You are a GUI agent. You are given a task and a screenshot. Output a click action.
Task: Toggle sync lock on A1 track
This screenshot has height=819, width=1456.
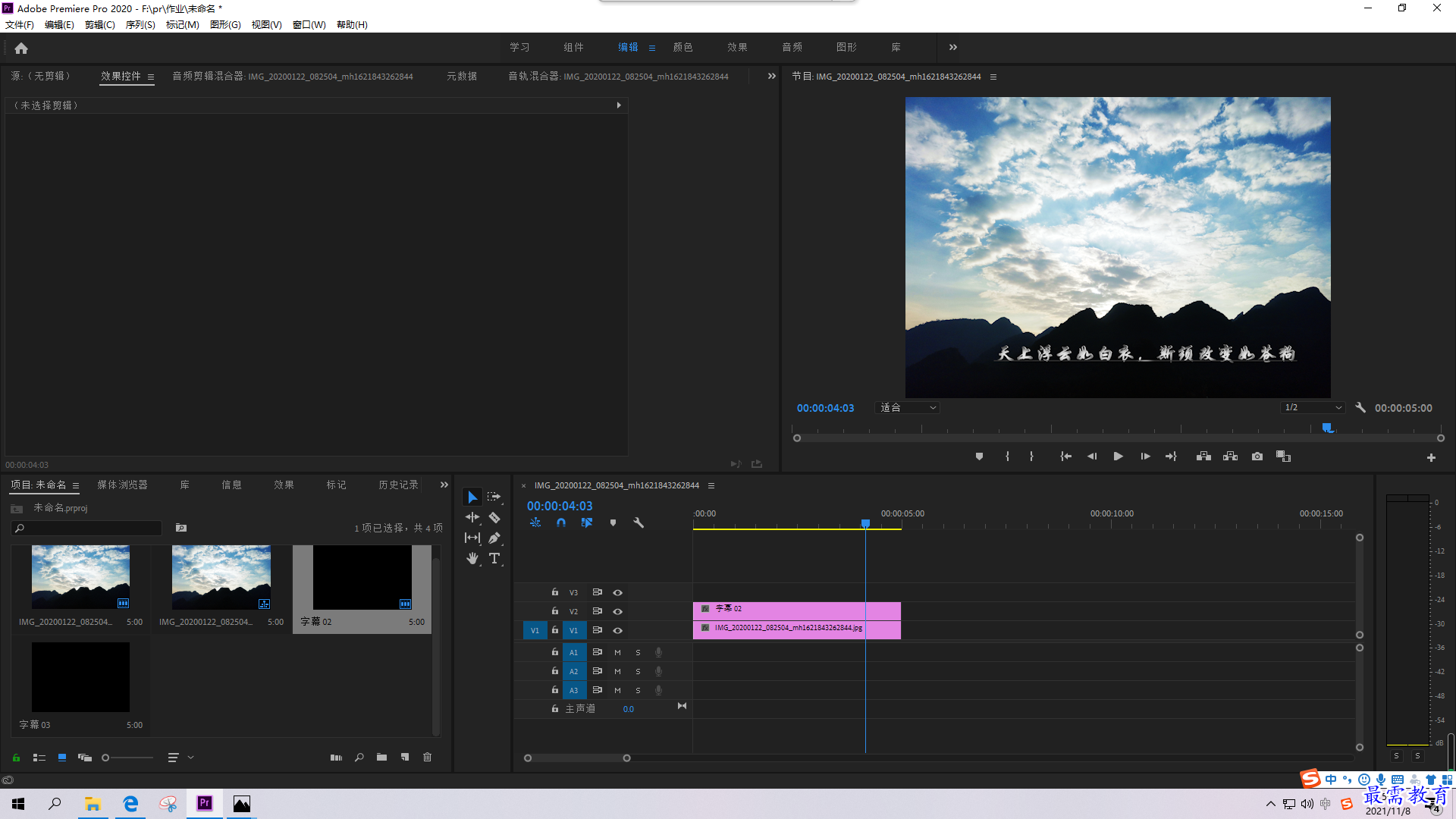point(597,652)
